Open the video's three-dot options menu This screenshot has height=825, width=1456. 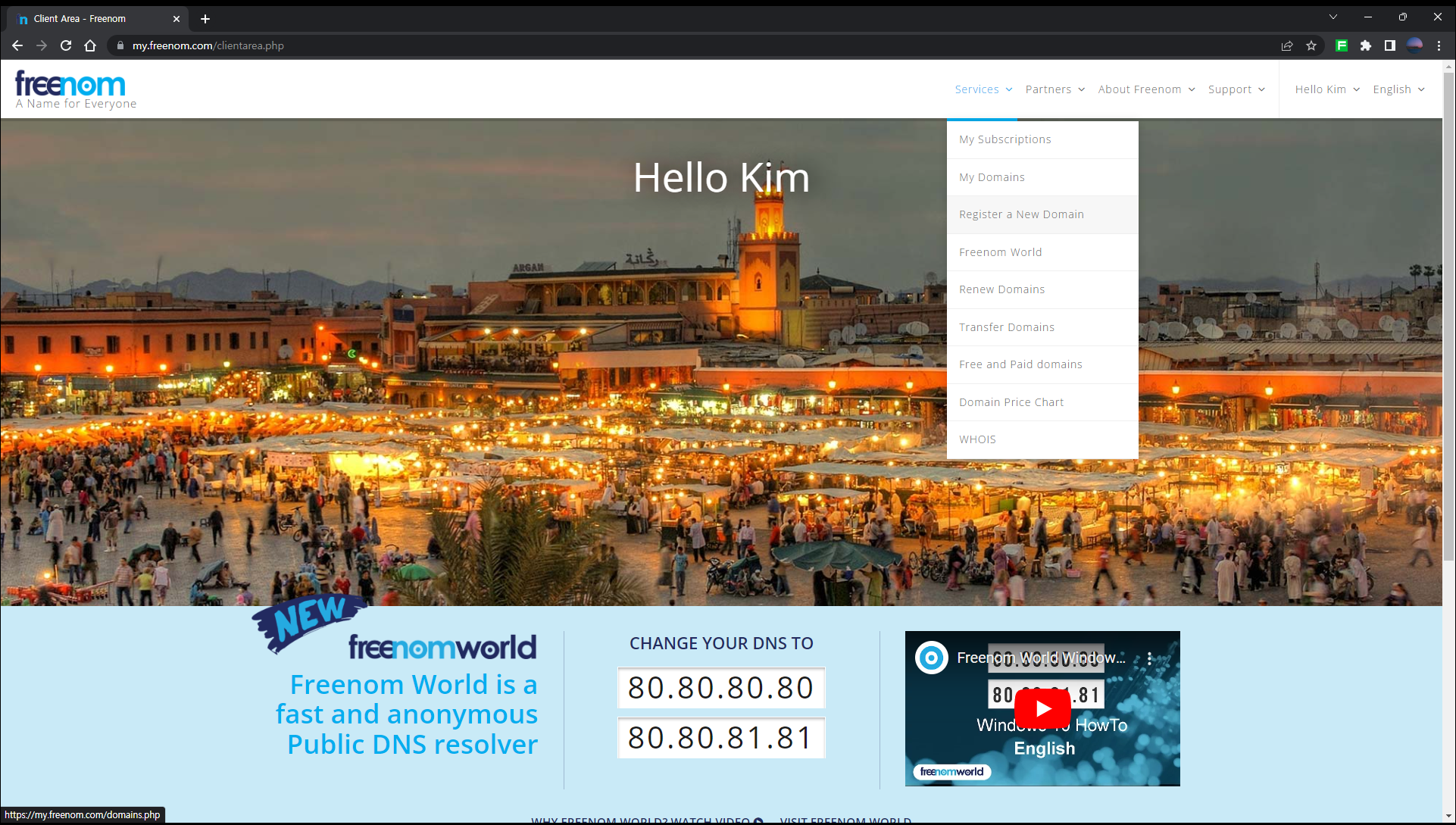point(1149,658)
